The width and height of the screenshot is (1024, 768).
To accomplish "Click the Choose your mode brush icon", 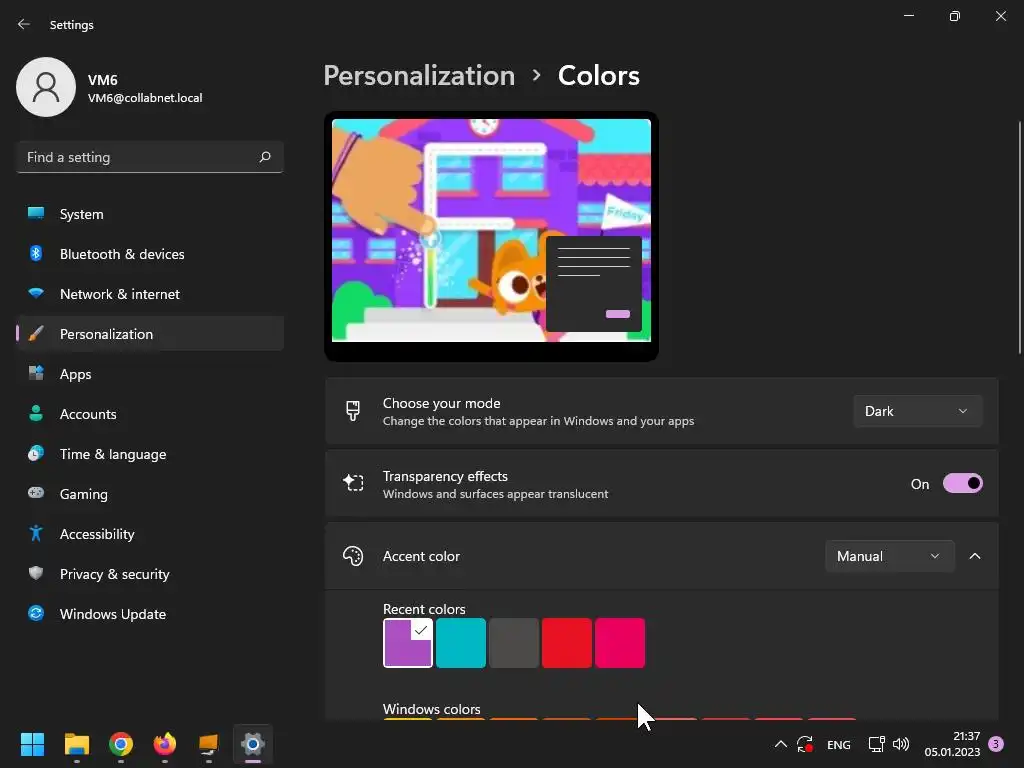I will click(x=353, y=411).
